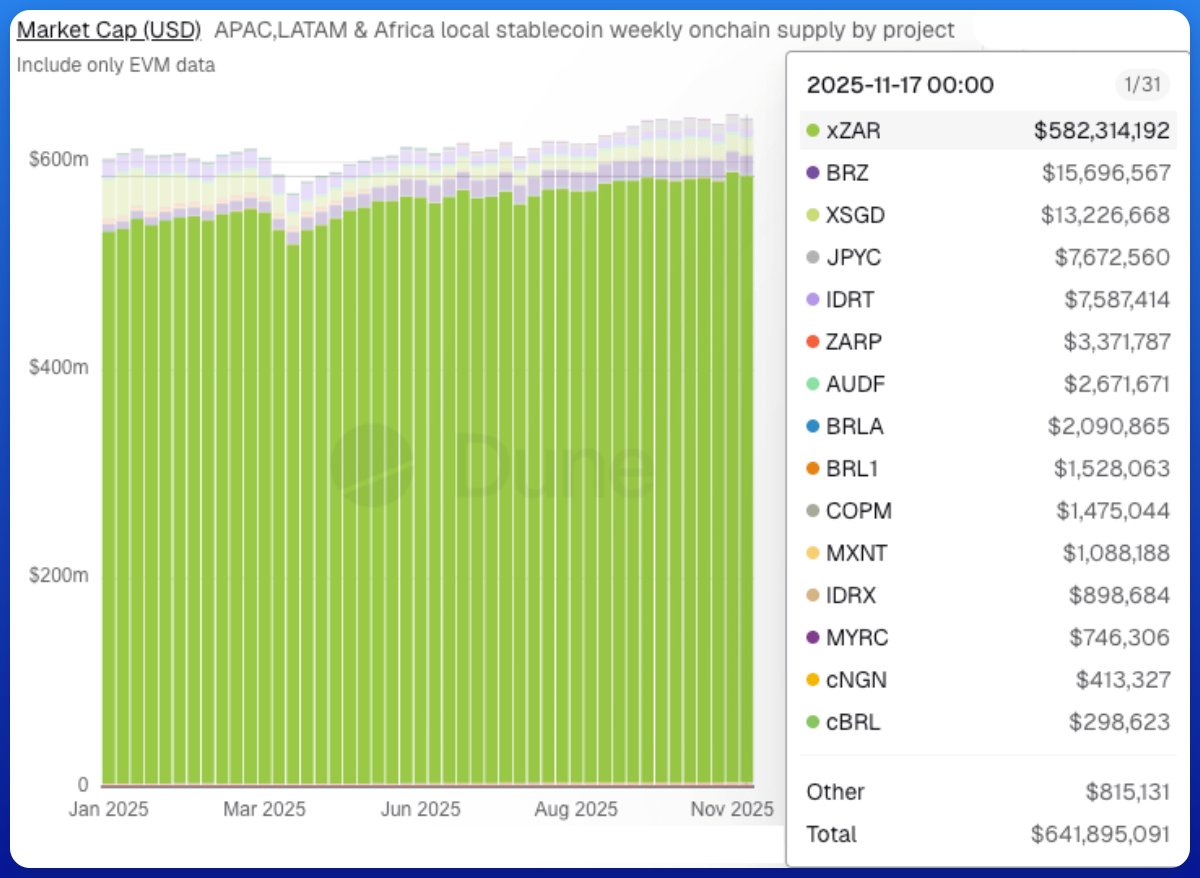This screenshot has height=878, width=1200.
Task: Select the IDRX label in tooltip
Action: point(852,595)
